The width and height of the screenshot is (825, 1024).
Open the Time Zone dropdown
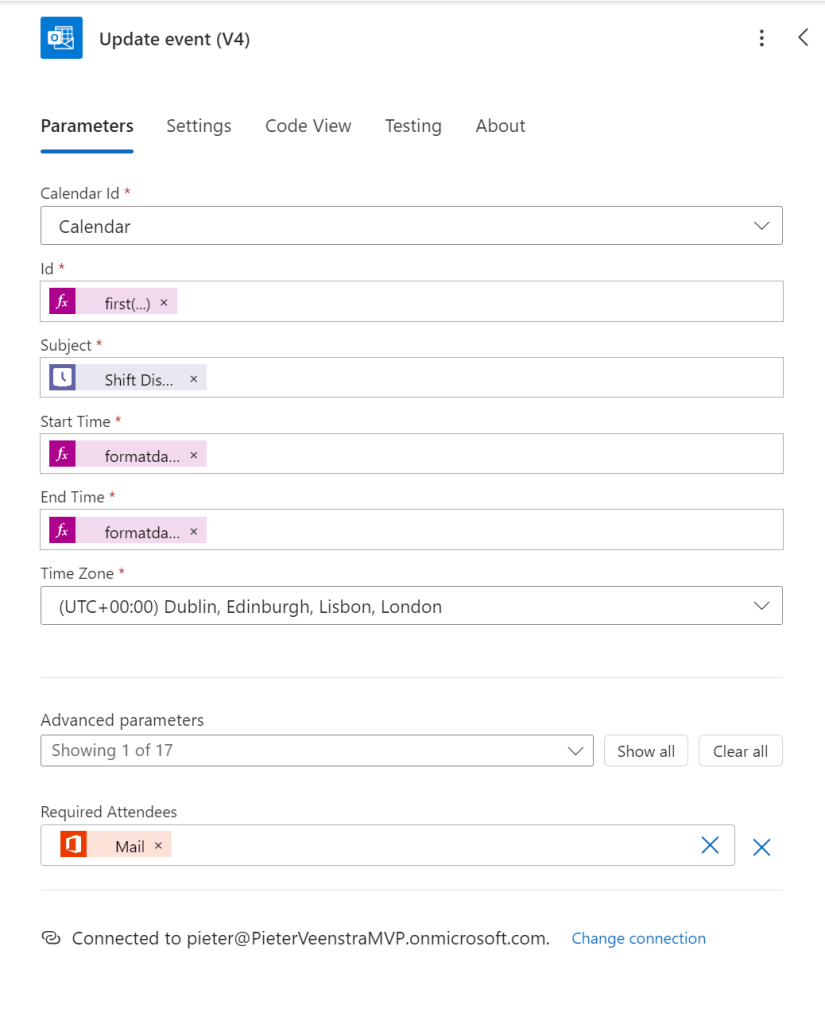point(761,606)
